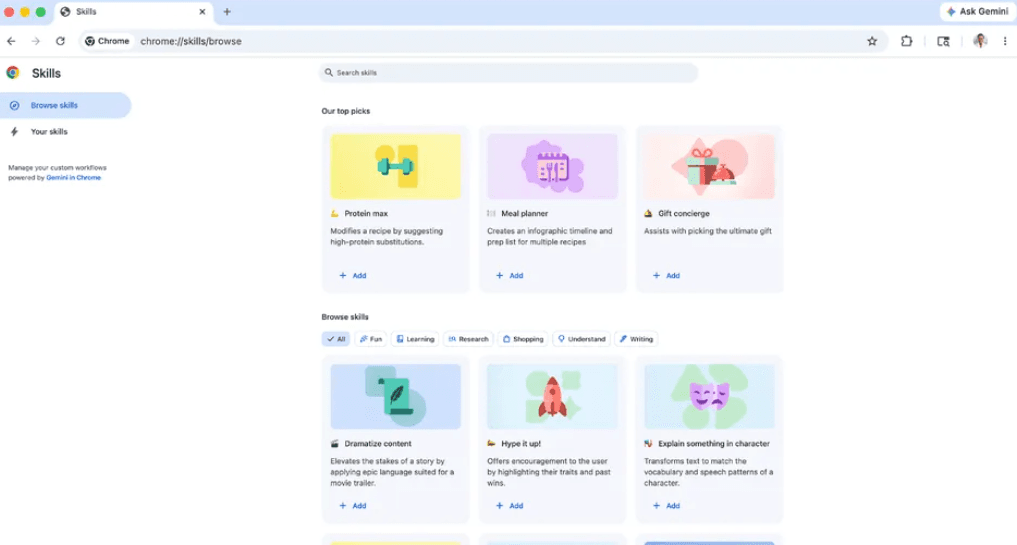Image resolution: width=1017 pixels, height=545 pixels.
Task: Toggle the Shopping filter chip
Action: coord(523,339)
